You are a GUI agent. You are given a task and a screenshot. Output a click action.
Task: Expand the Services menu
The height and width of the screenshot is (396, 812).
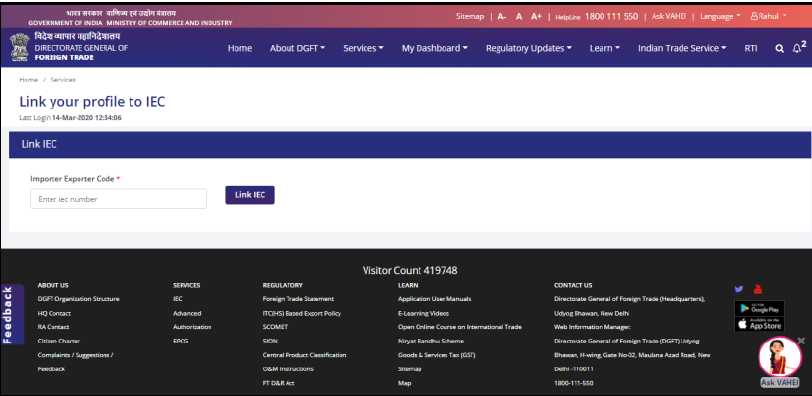[x=363, y=48]
